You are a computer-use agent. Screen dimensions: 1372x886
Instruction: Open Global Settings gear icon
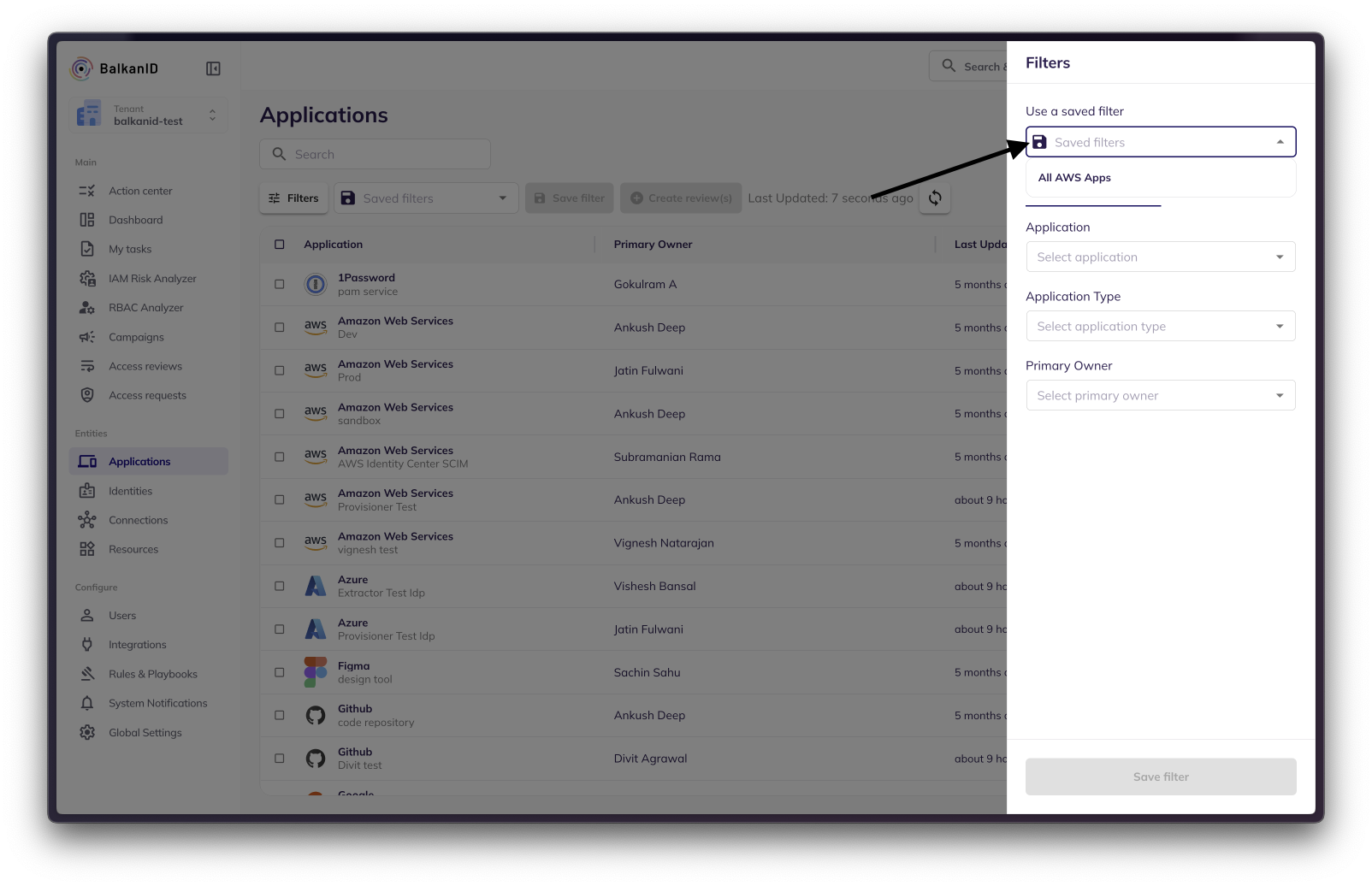pos(87,733)
